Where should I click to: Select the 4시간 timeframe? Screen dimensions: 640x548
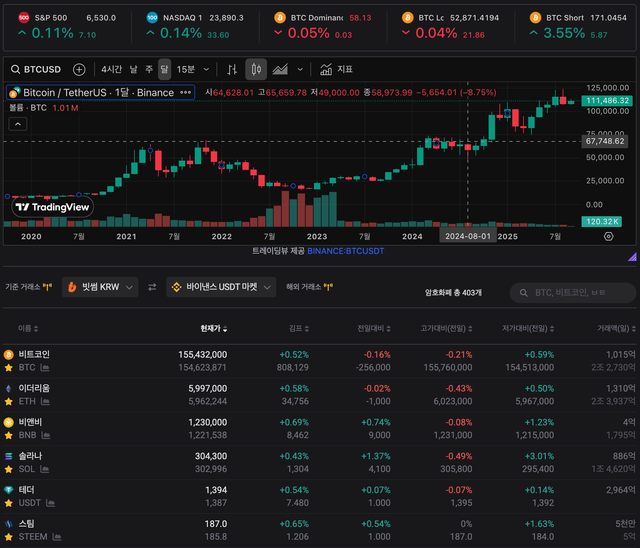coord(111,69)
